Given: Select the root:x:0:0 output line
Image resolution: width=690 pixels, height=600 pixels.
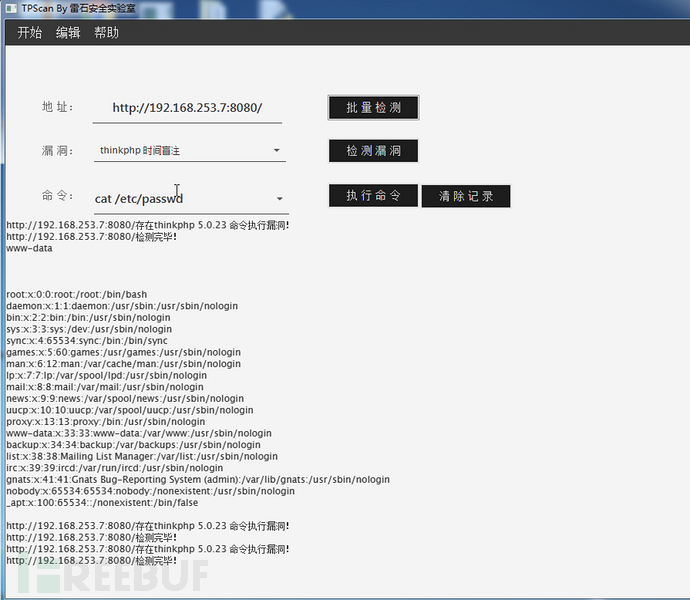Looking at the screenshot, I should [x=77, y=294].
